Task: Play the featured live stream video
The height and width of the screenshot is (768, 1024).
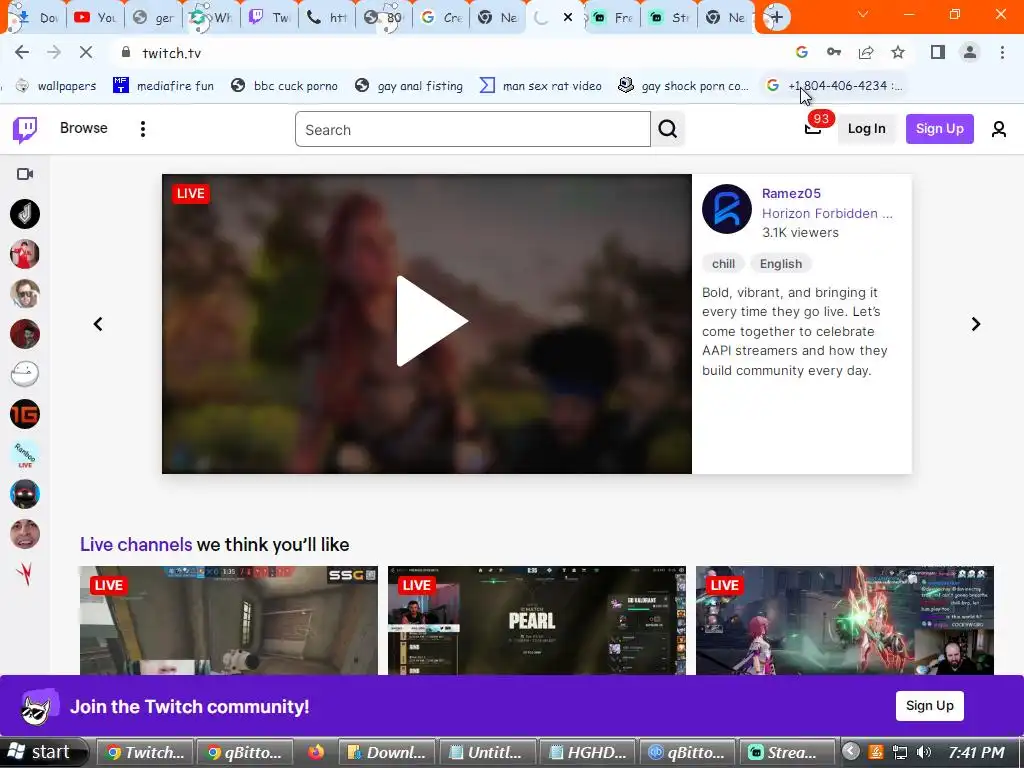Action: [431, 321]
